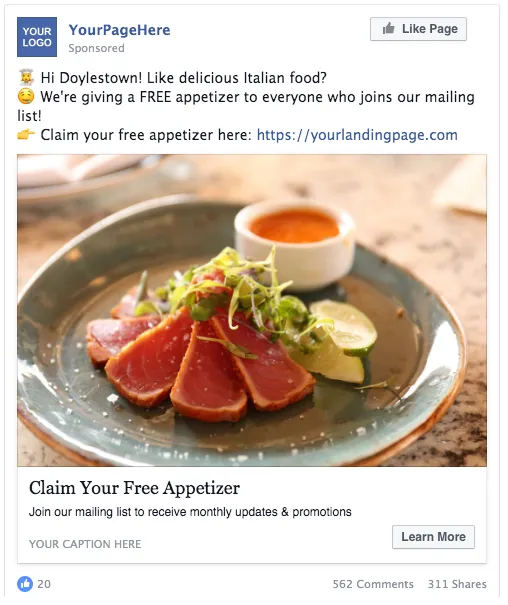
Task: Click the Sponsored label
Action: click(x=96, y=48)
